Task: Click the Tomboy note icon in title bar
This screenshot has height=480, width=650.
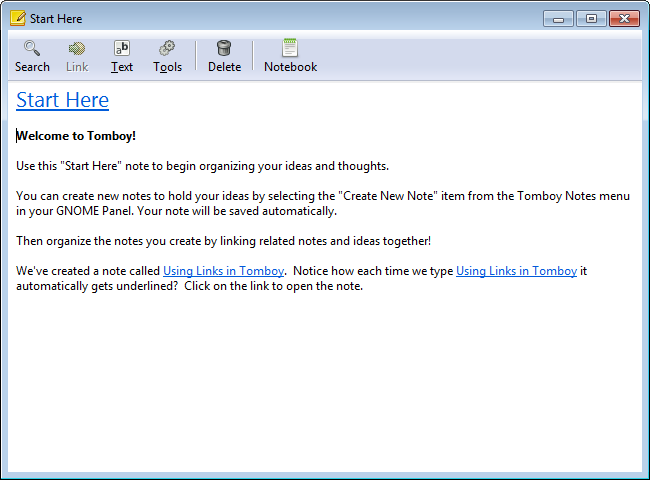Action: (x=18, y=18)
